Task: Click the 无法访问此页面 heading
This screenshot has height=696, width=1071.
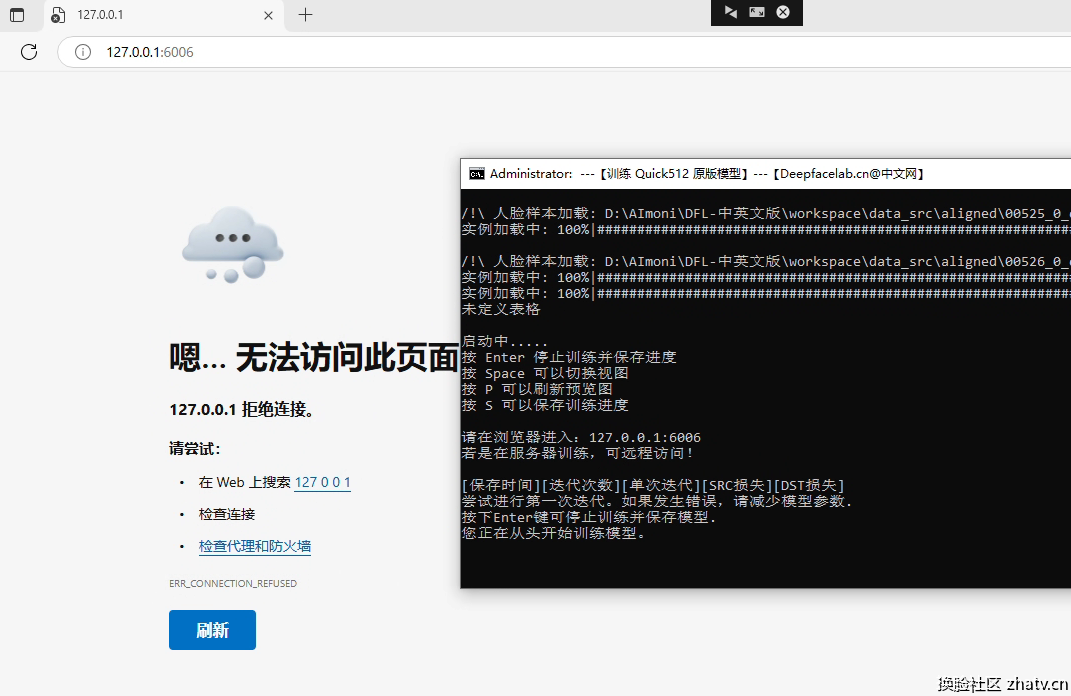Action: [313, 357]
